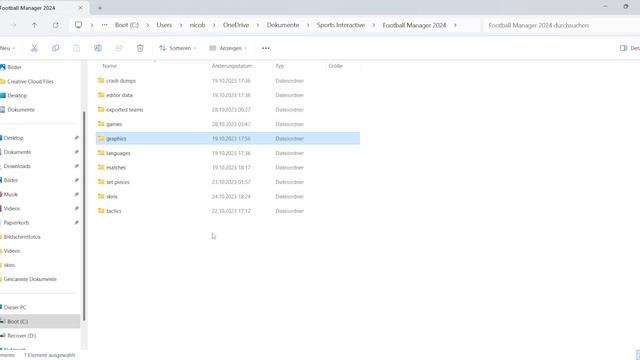Open Musik in quick access sidebar

[x=11, y=194]
